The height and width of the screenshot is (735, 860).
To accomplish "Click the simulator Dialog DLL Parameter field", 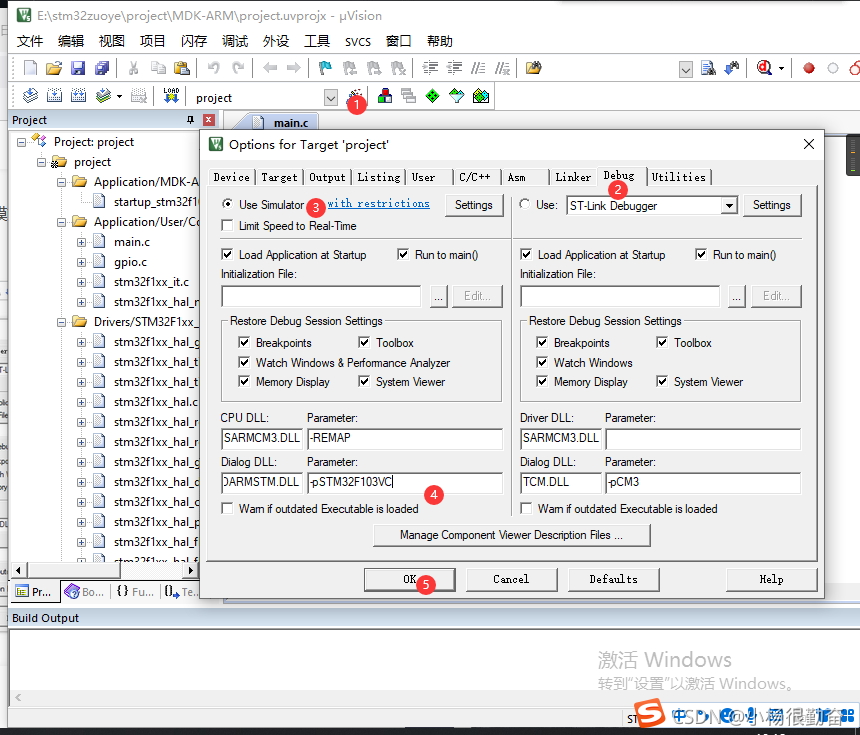I will pyautogui.click(x=405, y=483).
